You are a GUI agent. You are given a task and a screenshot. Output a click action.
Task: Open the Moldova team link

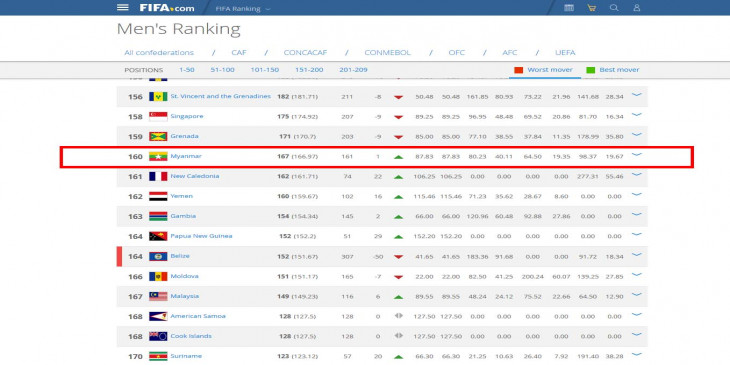pos(184,276)
